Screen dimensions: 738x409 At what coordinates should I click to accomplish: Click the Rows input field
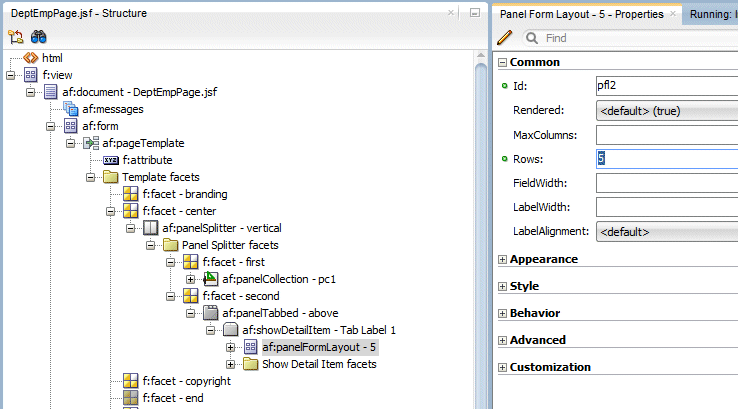tap(667, 159)
